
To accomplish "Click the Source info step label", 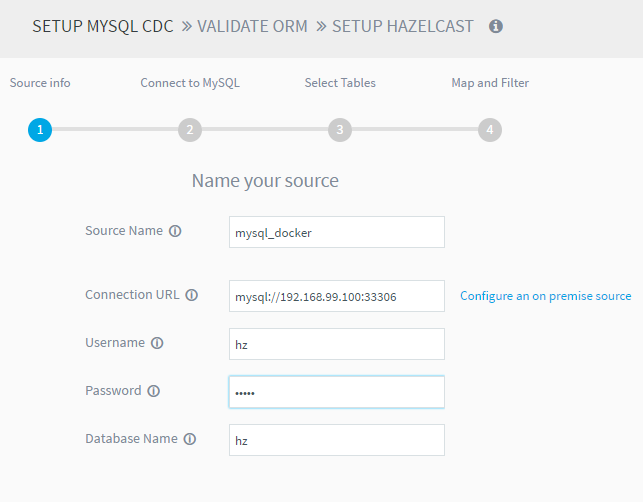I will 40,83.
